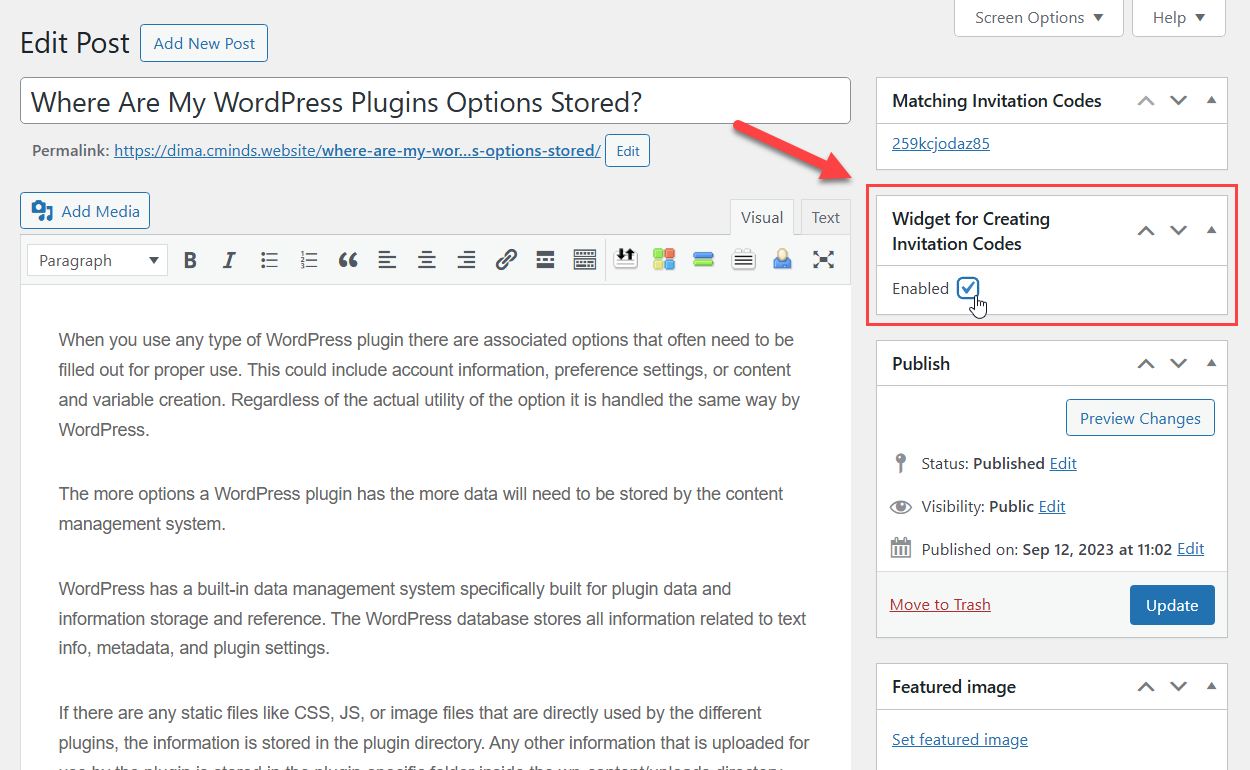This screenshot has height=770, width=1250.
Task: Toggle the toolbar kitchen sink icon
Action: (x=585, y=260)
